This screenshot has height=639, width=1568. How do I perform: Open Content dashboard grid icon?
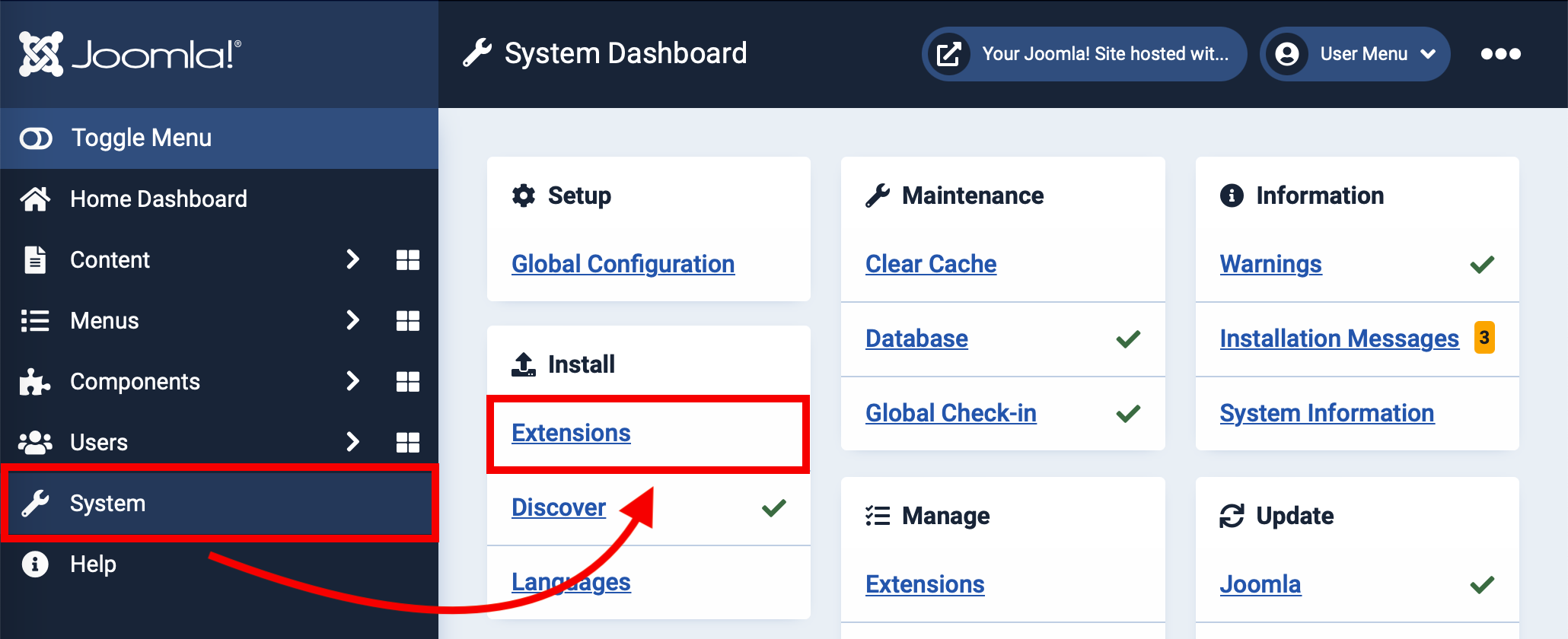pyautogui.click(x=408, y=260)
